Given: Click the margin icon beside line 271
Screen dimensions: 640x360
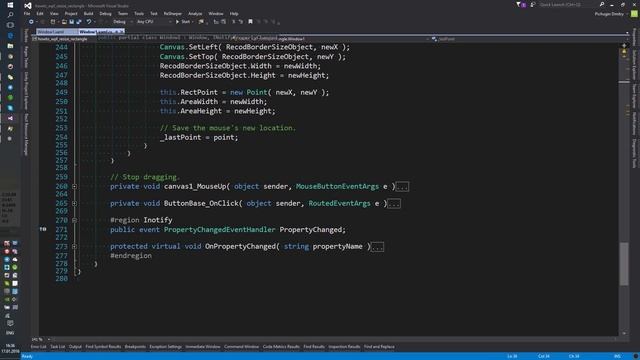Looking at the screenshot, I should click(43, 229).
